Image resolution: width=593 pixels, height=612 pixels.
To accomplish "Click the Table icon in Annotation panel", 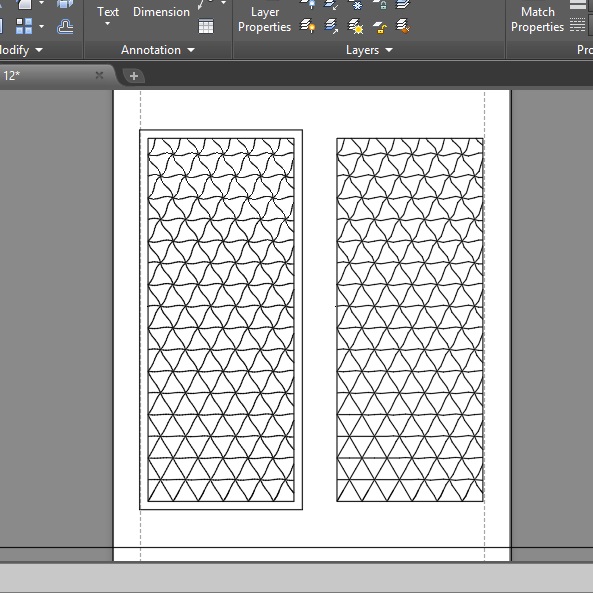I will click(x=206, y=27).
